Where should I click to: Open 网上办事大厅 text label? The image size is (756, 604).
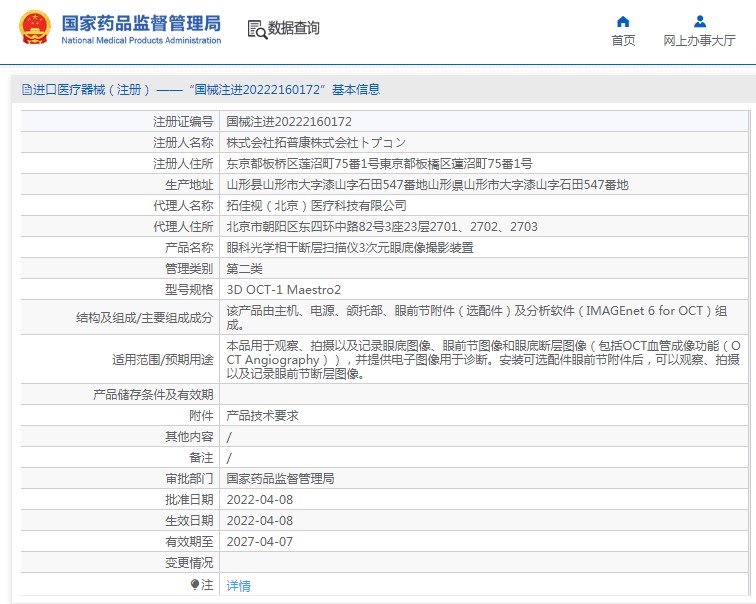click(700, 41)
